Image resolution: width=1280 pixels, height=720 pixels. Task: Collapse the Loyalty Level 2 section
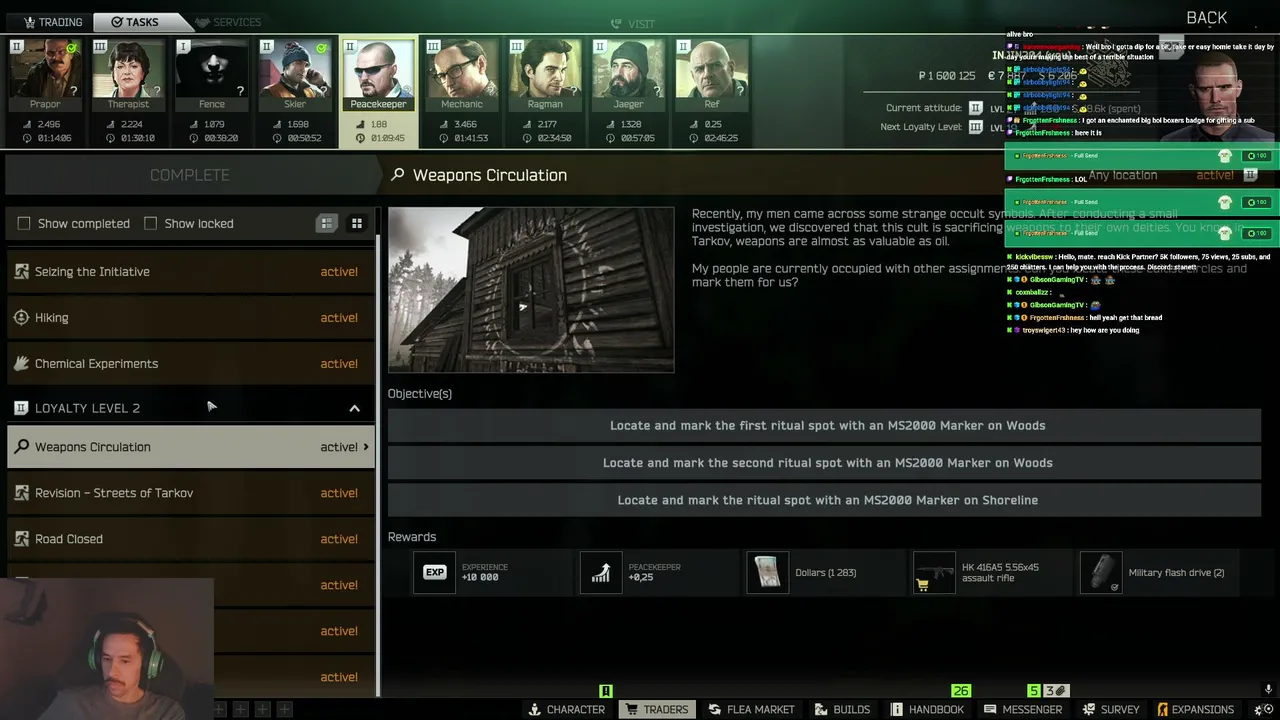point(354,408)
